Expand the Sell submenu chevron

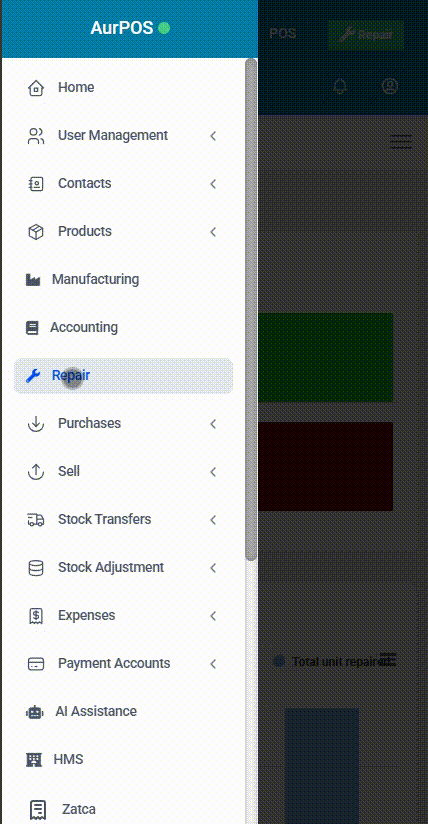click(213, 472)
